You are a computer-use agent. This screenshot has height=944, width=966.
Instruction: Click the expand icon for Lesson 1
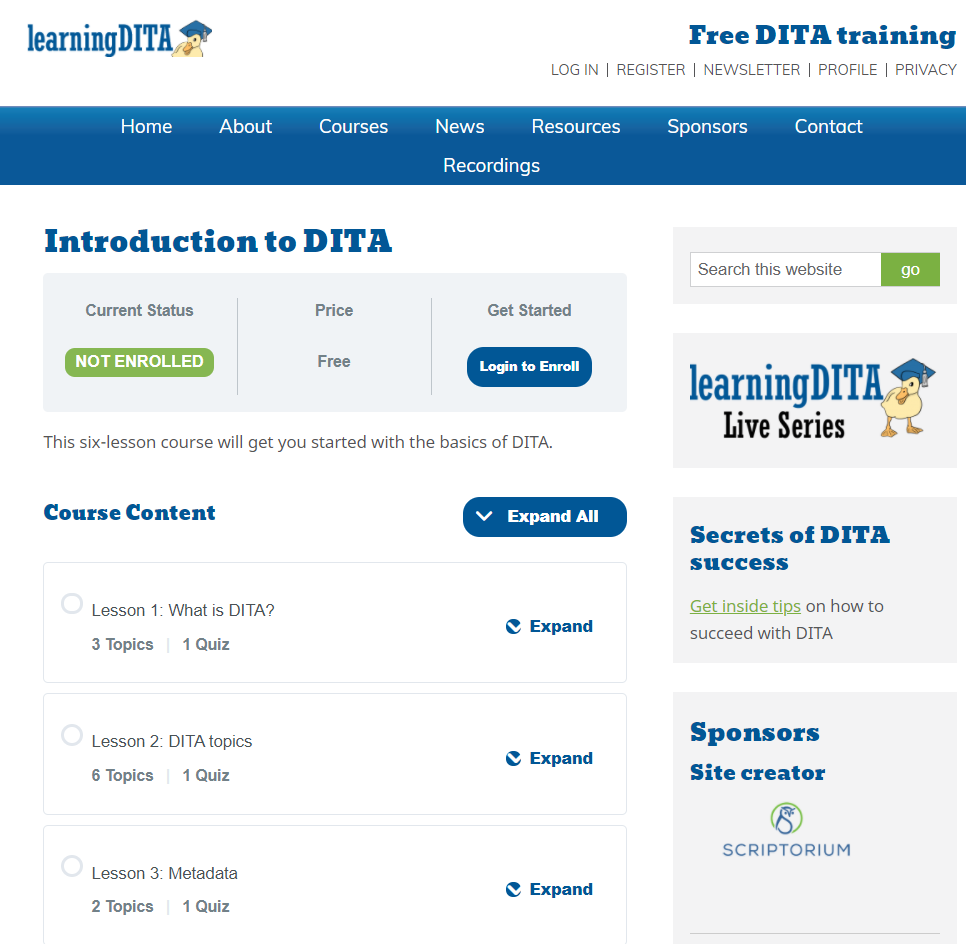(x=513, y=627)
